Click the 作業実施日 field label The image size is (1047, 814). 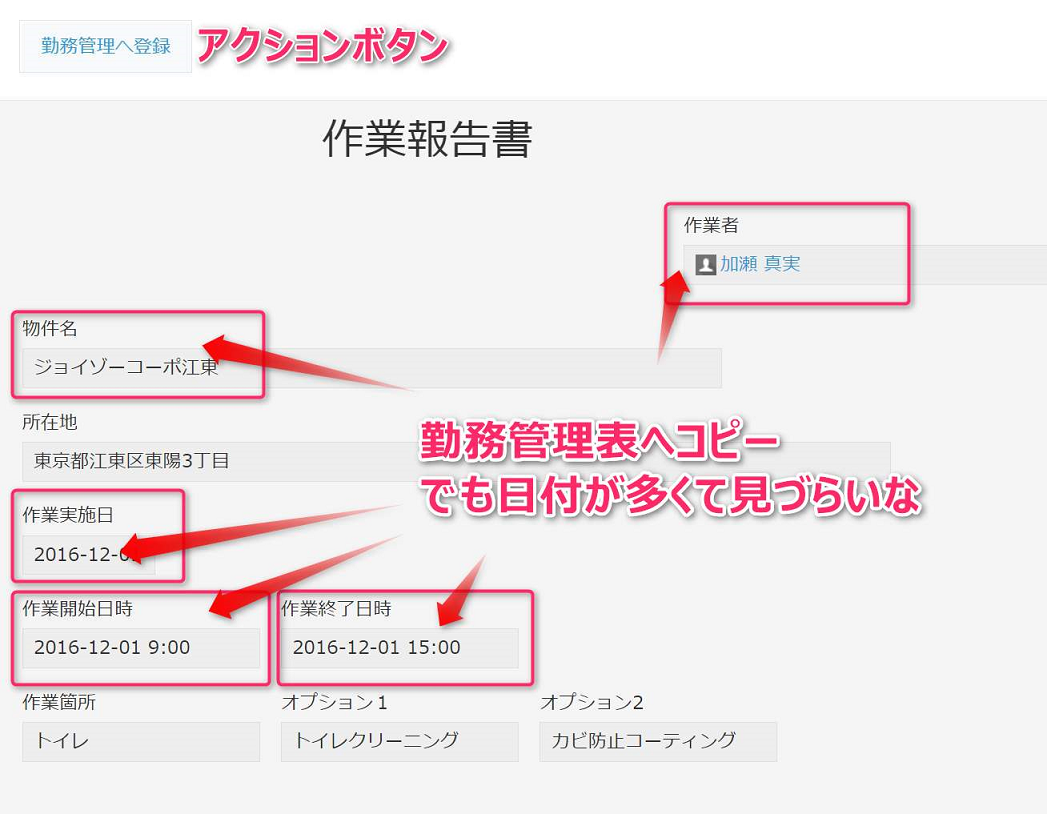(x=68, y=515)
